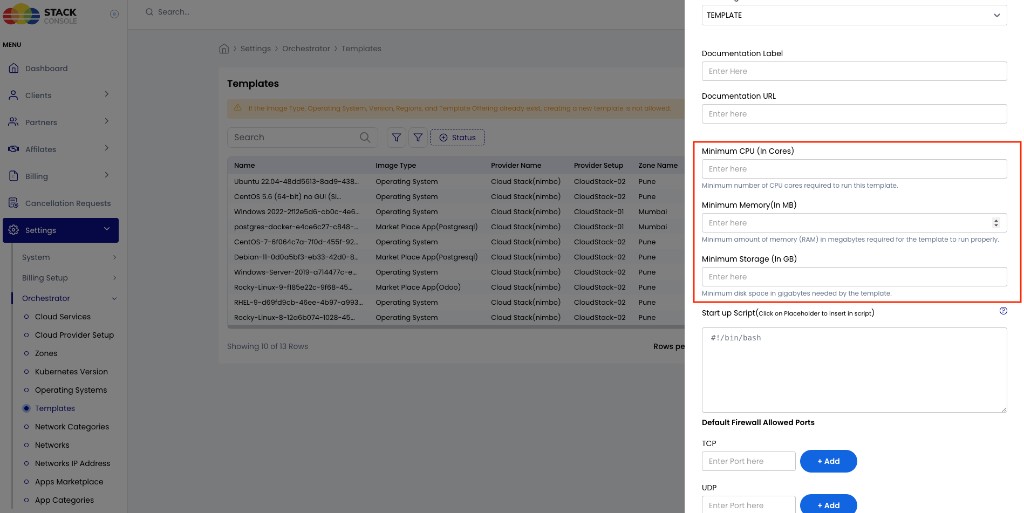Click Settings in the breadcrumb
Screen dimensions: 1024x513
point(255,48)
